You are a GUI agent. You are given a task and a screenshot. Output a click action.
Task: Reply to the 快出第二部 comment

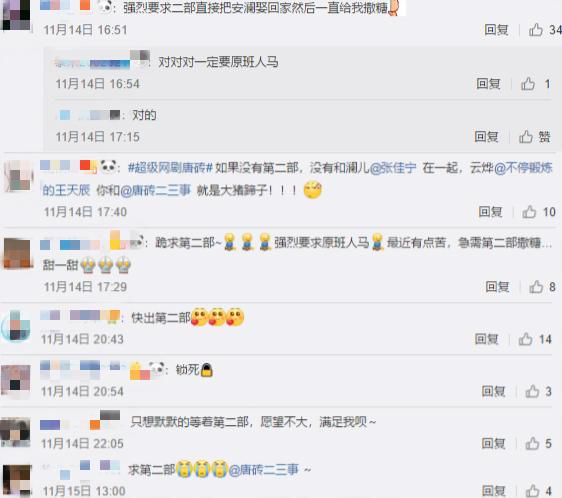tap(486, 339)
